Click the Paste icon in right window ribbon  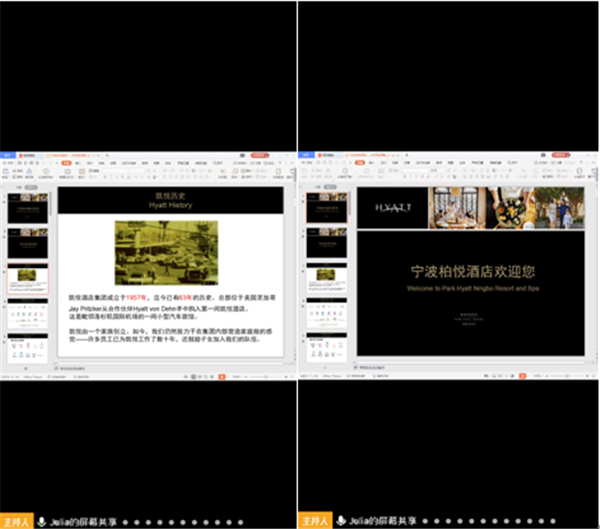point(305,172)
